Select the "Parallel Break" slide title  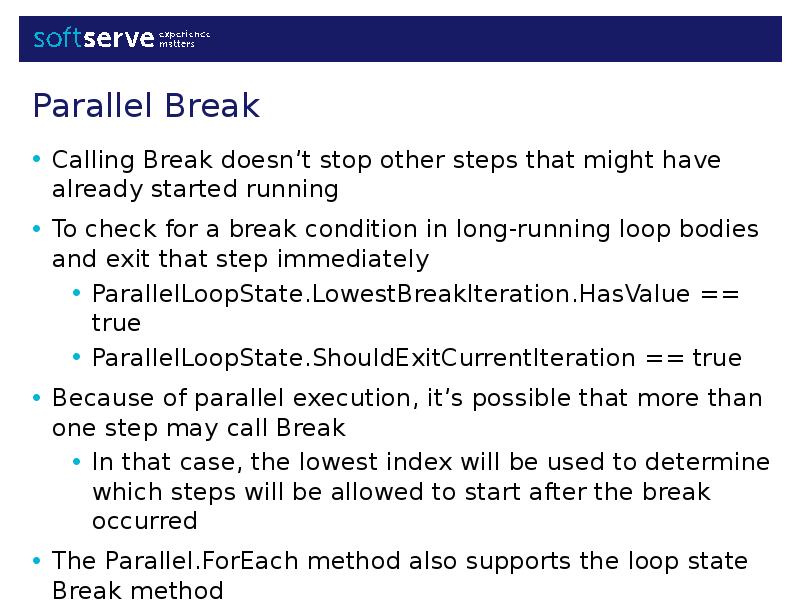coord(146,106)
